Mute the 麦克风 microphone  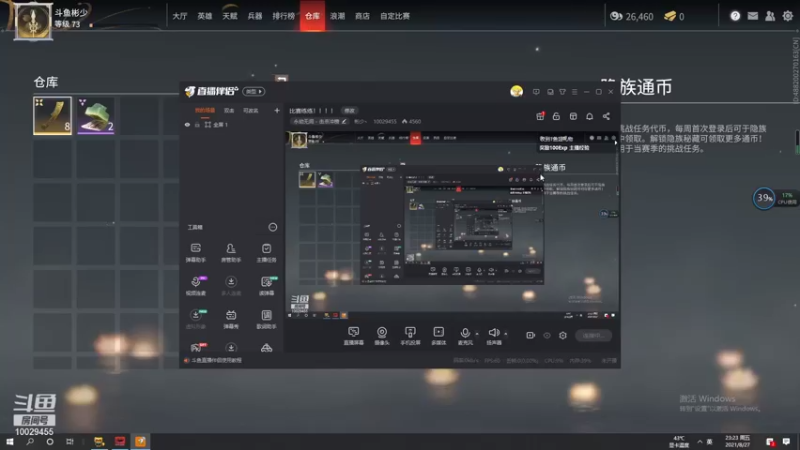(465, 336)
